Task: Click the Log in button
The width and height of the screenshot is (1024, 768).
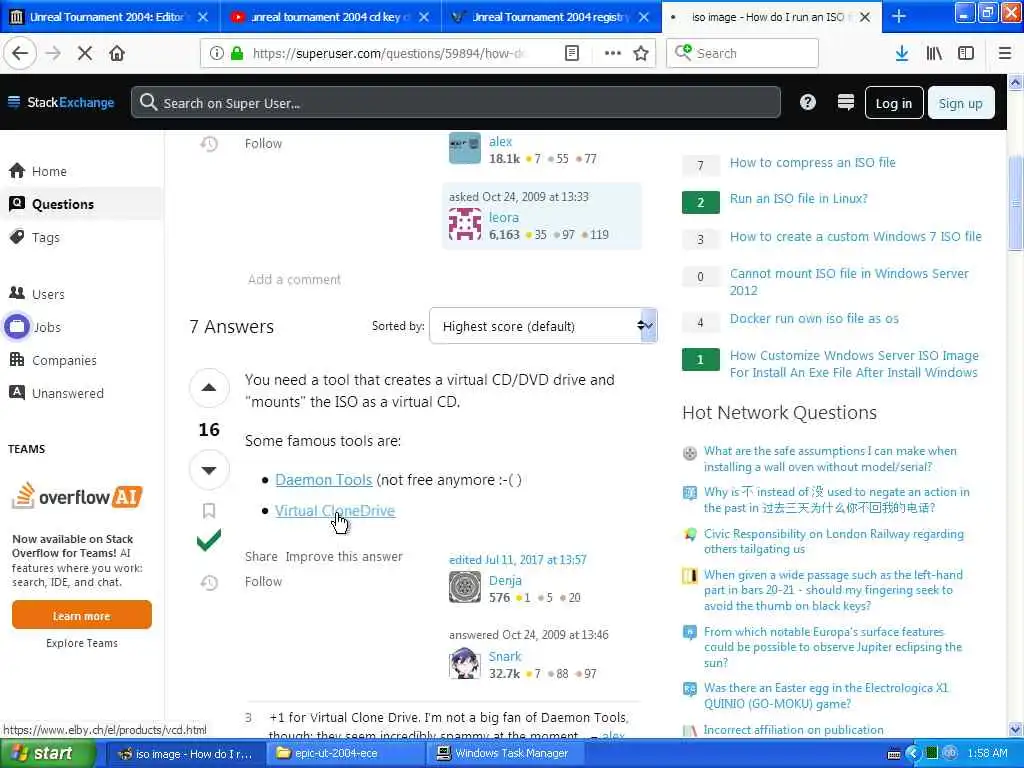Action: 893,103
